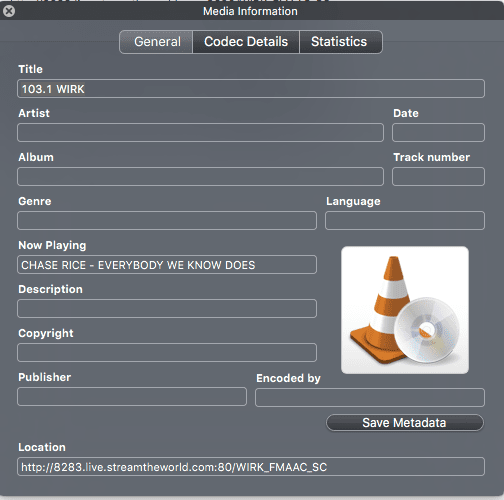Focus the Copyright input field
Screen dimensions: 504x500
[167, 353]
